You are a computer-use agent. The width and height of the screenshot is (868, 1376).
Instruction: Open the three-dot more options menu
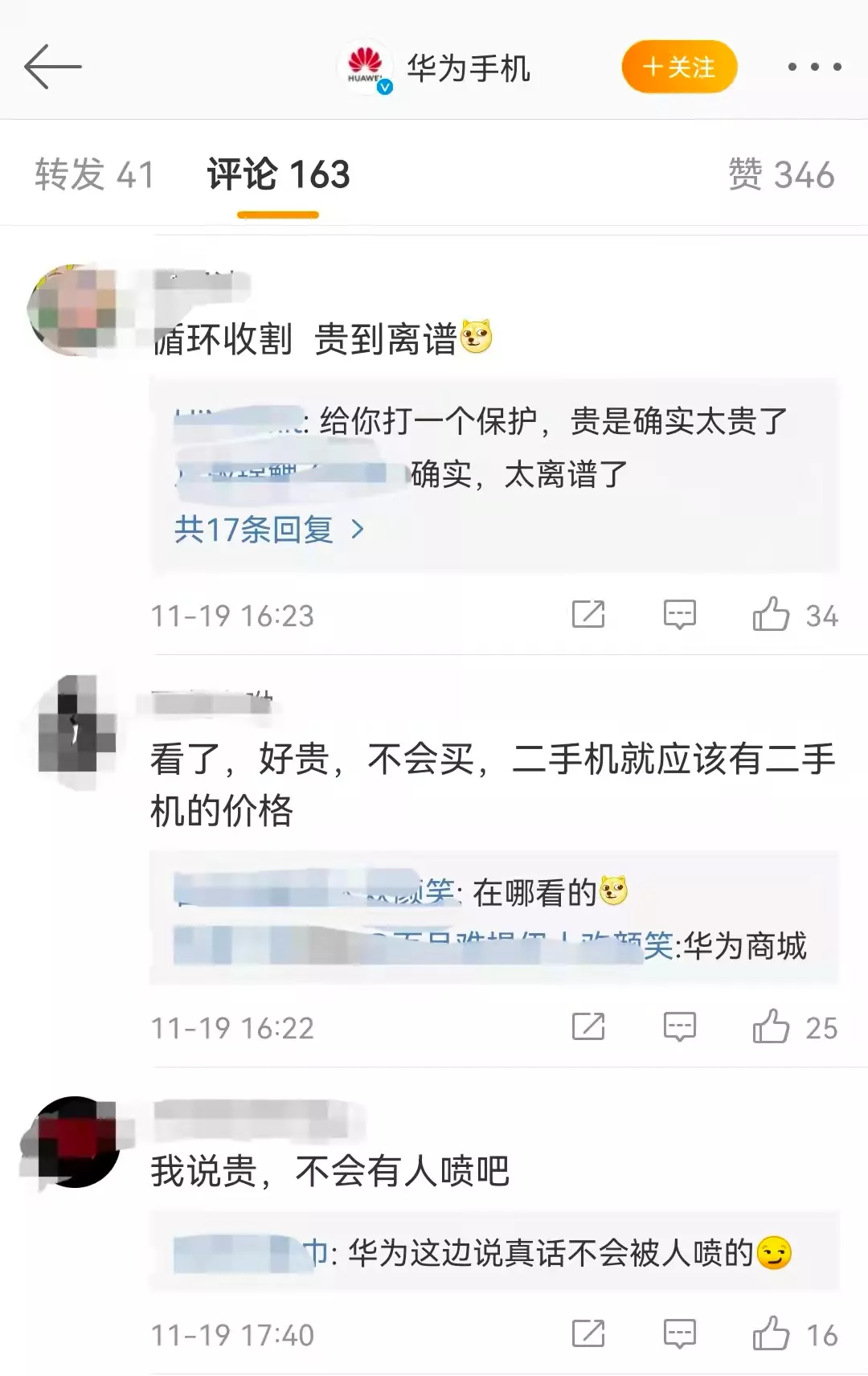(814, 67)
